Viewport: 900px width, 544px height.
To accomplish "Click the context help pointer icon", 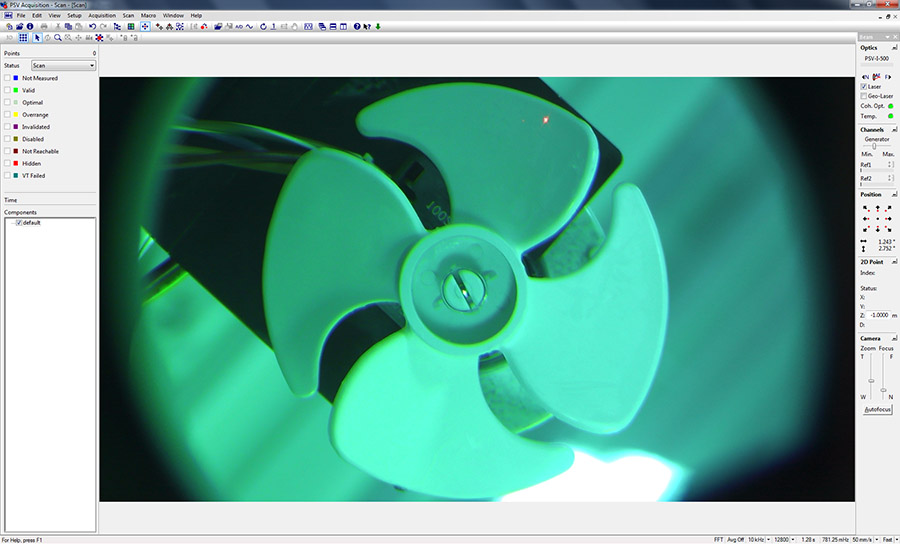I will click(x=367, y=26).
